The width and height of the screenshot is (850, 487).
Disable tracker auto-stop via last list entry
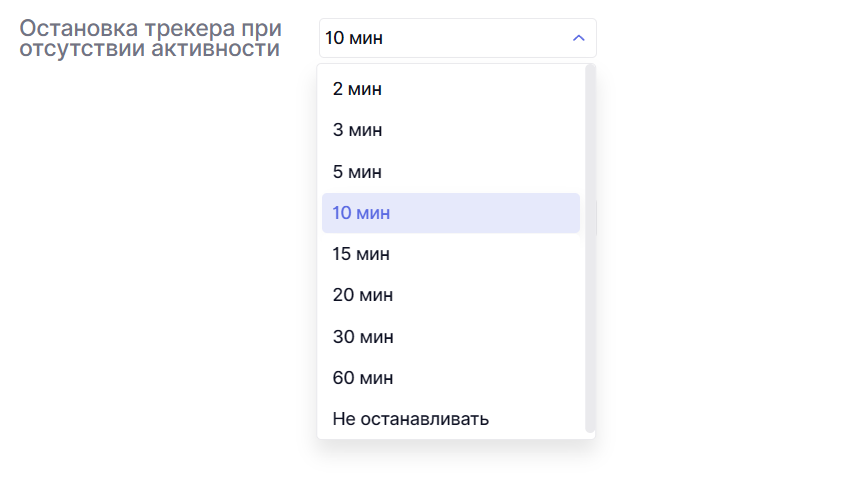pyautogui.click(x=450, y=419)
